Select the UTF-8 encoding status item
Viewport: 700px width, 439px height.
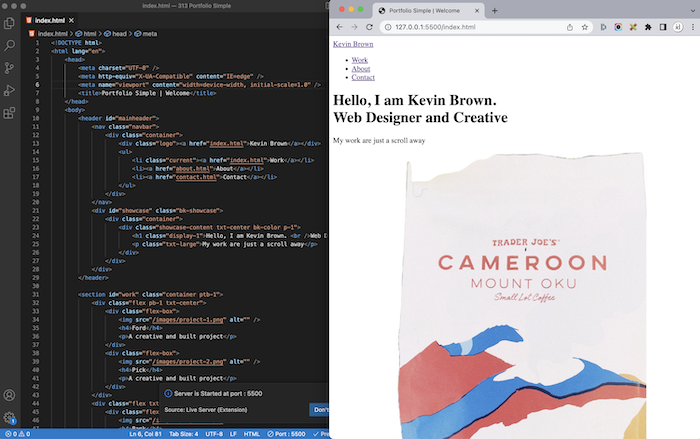pos(214,434)
